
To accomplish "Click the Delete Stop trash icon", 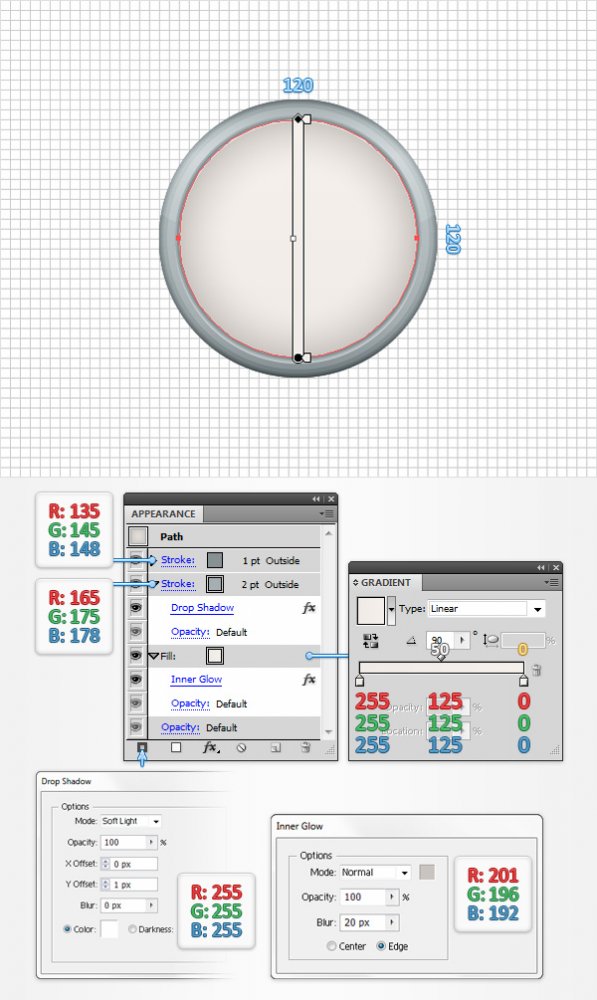I will point(536,669).
